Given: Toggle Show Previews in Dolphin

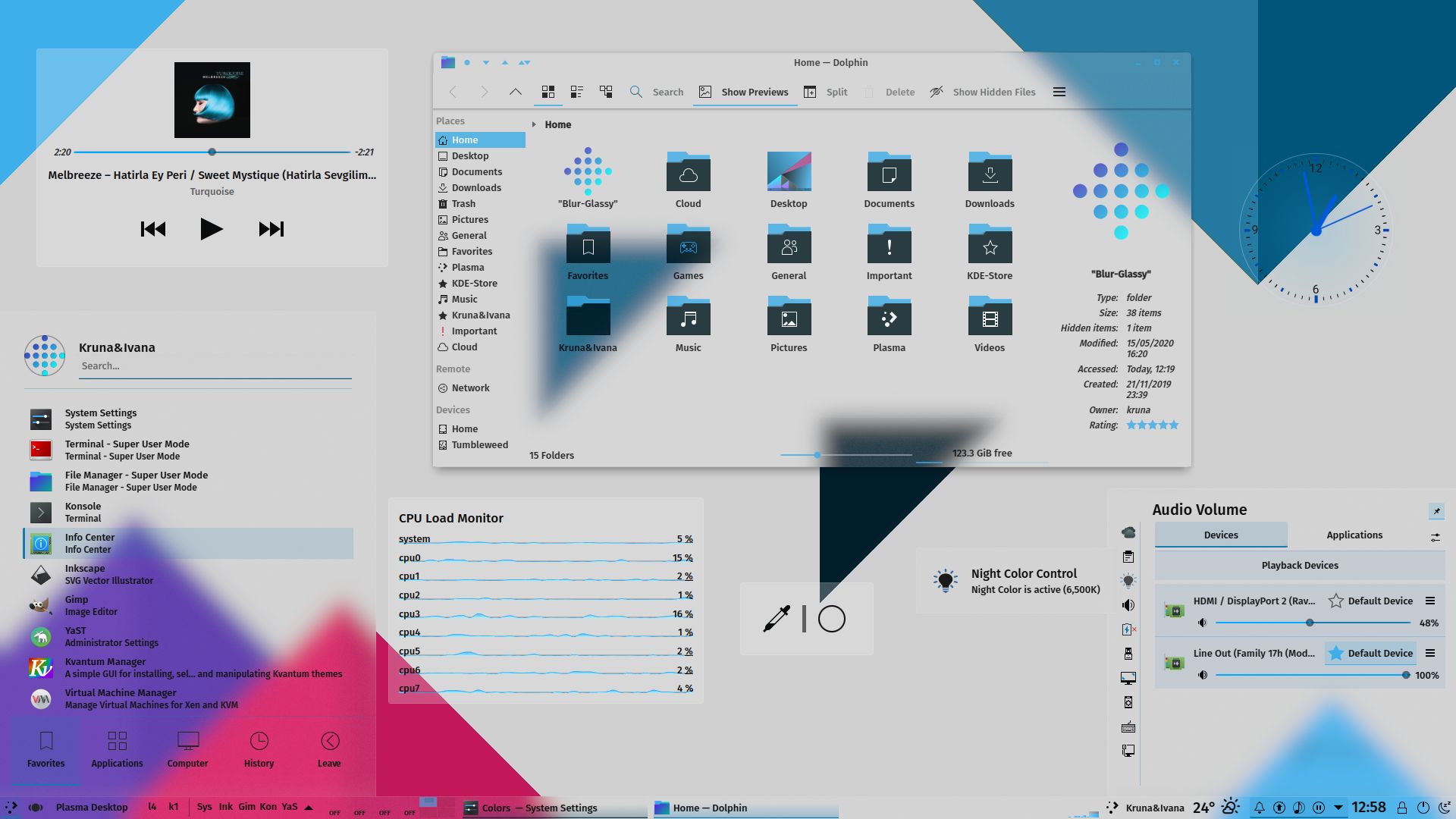Looking at the screenshot, I should [x=744, y=92].
